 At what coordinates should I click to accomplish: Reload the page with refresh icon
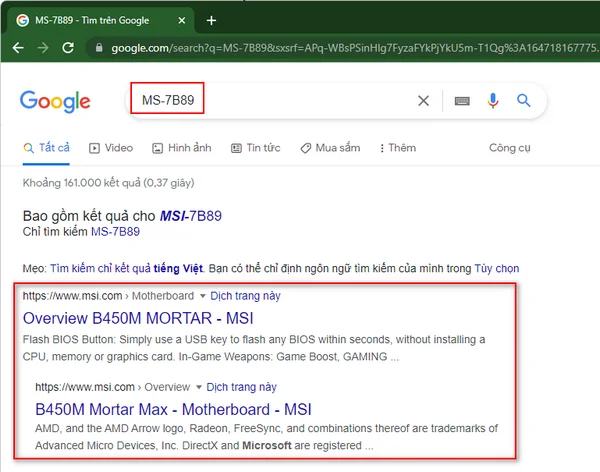(68, 48)
